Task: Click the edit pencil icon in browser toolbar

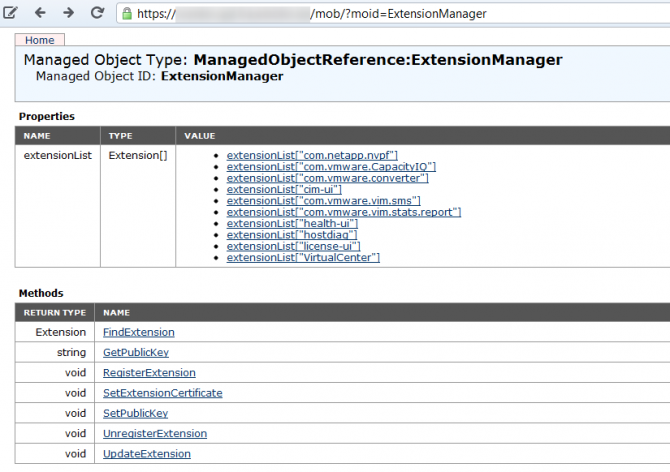Action: (12, 14)
